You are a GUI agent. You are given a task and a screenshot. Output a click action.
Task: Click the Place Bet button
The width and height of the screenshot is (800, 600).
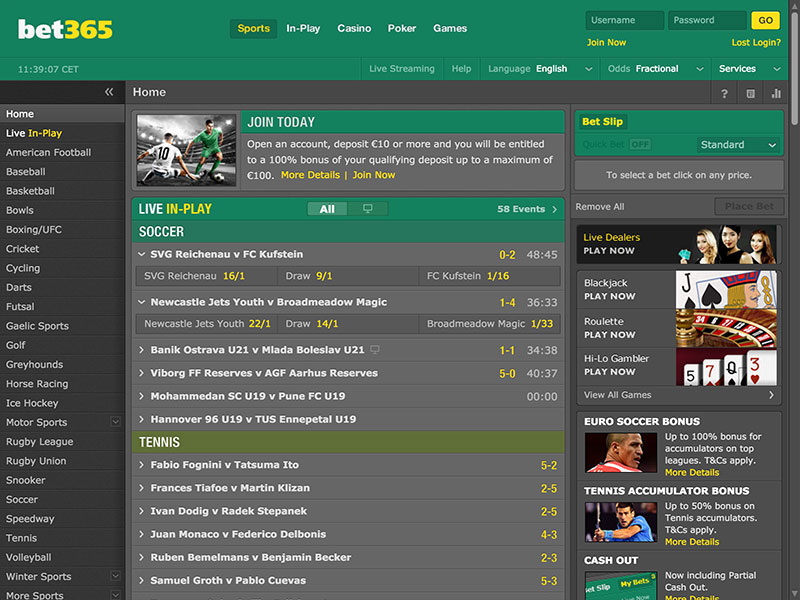pos(749,206)
